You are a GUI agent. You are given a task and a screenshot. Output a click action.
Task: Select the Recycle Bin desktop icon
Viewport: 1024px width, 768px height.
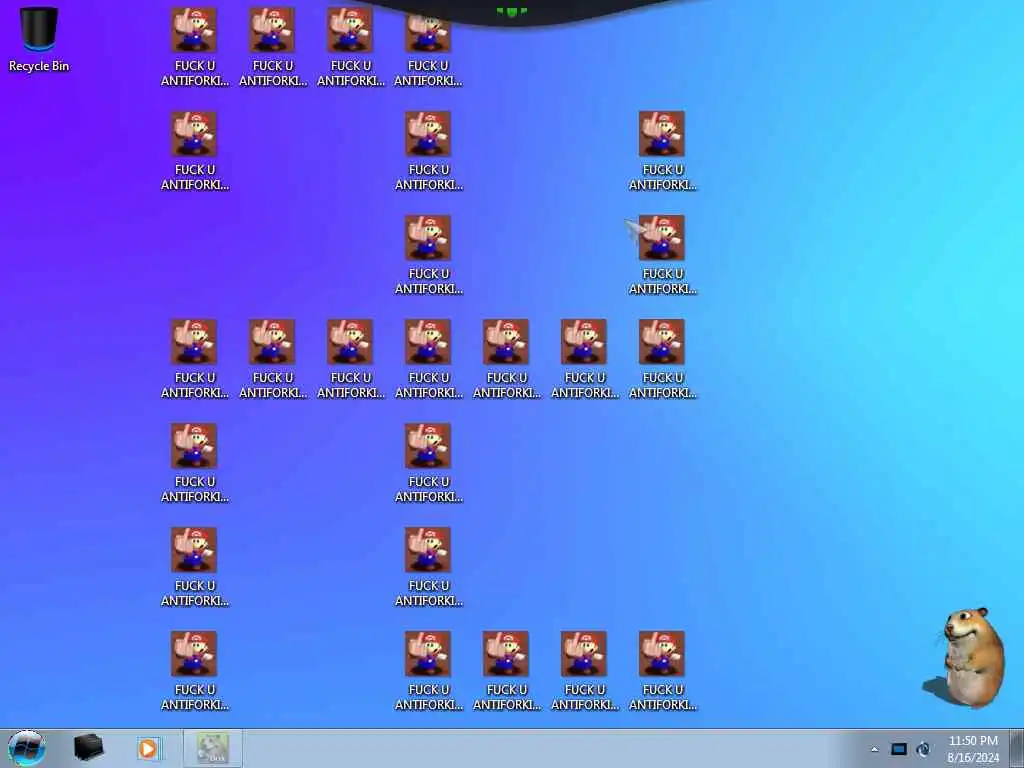pyautogui.click(x=39, y=39)
